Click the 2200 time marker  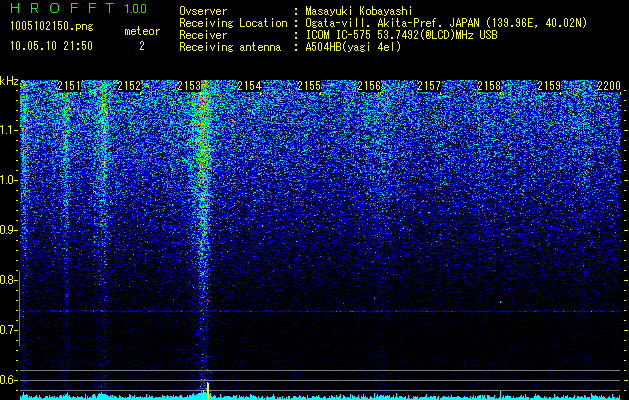click(609, 86)
